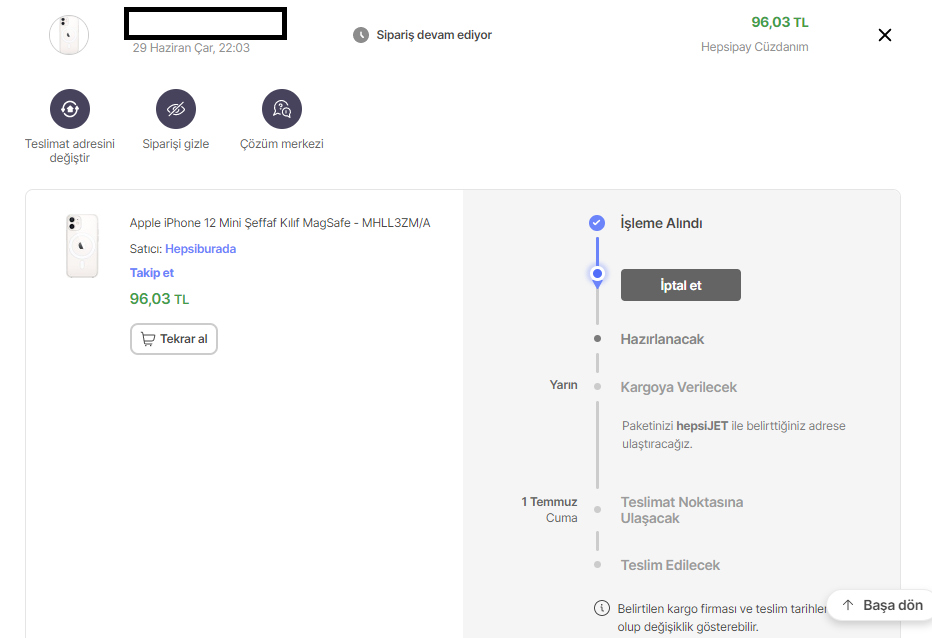This screenshot has width=932, height=638.
Task: Click the Kargoya Verilecek timeline dot
Action: click(x=597, y=386)
